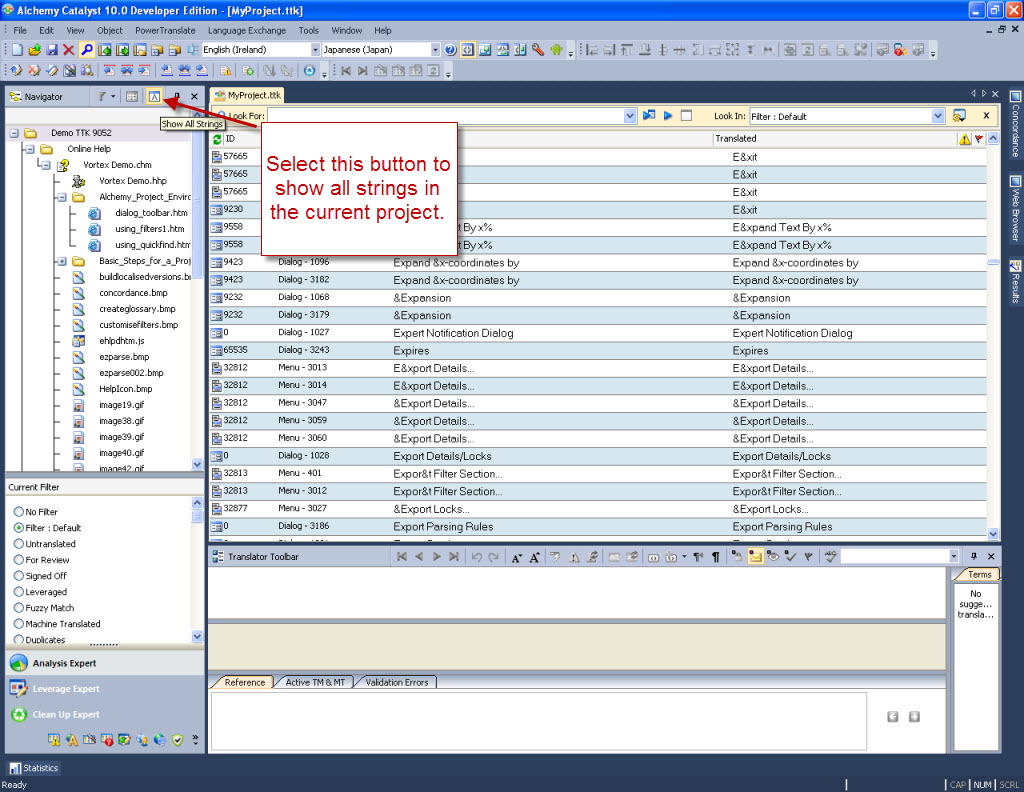Click the green Android icon in toolbar
The height and width of the screenshot is (792, 1024).
556,50
